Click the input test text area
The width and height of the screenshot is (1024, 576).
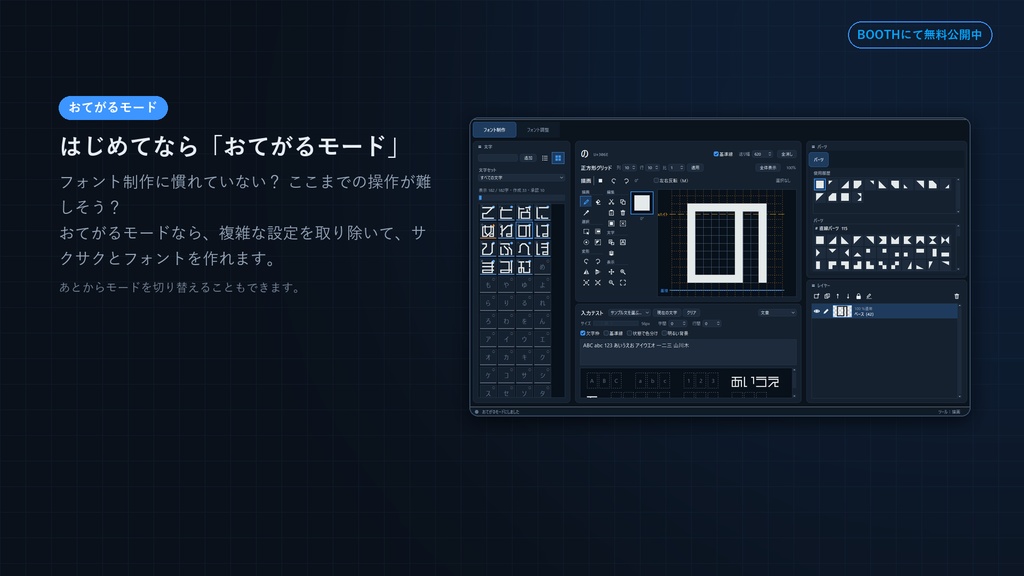(688, 352)
